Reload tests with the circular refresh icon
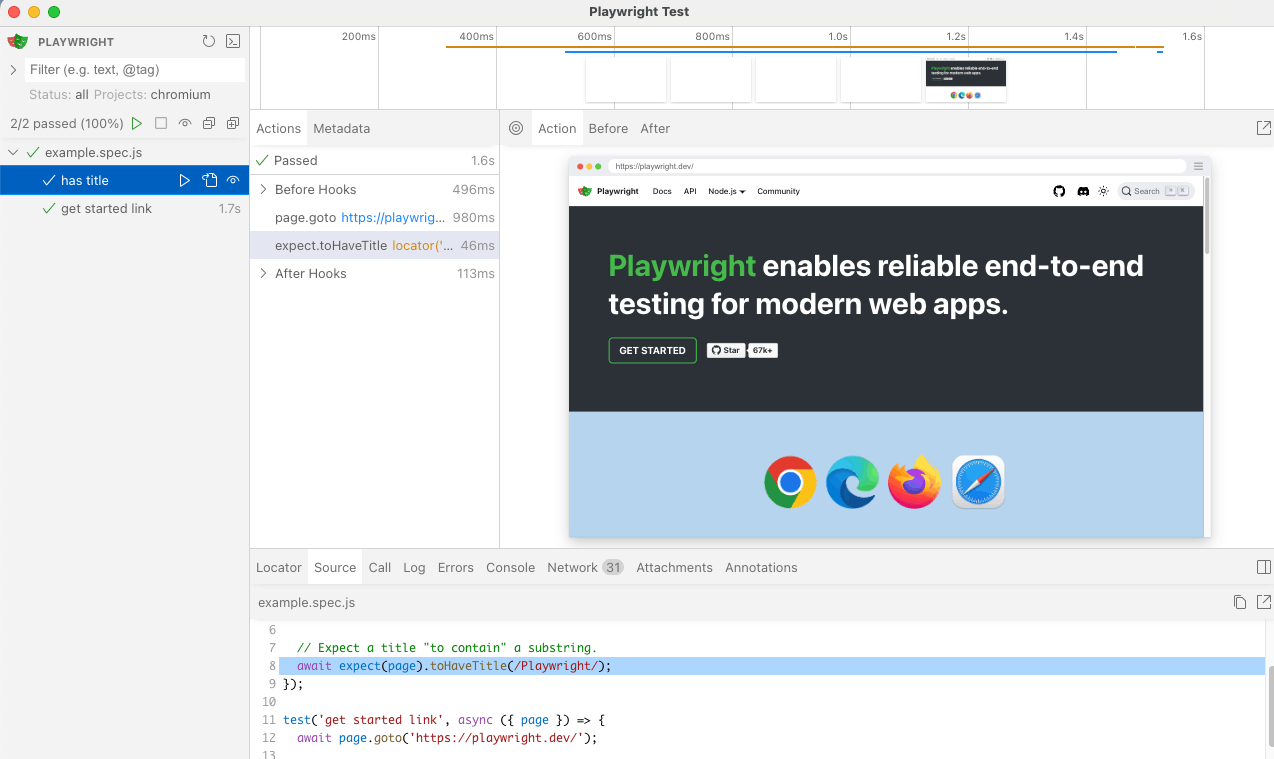Viewport: 1274px width, 759px height. pyautogui.click(x=209, y=42)
